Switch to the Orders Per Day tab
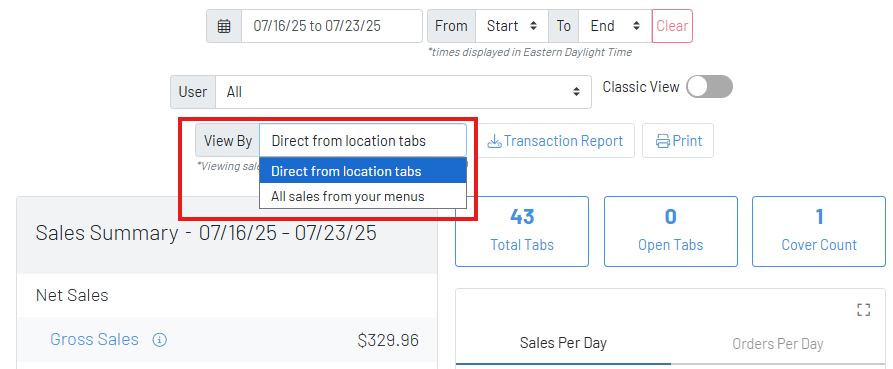Screen dimensions: 893x369 [778, 343]
